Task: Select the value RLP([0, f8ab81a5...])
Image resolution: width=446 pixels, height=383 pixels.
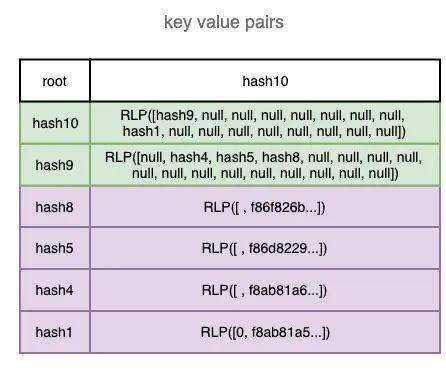Action: click(265, 332)
